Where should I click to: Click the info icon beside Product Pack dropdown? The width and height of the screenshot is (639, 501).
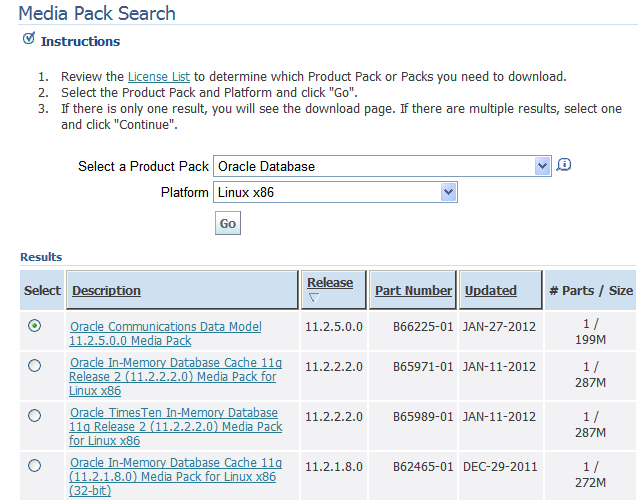(564, 165)
